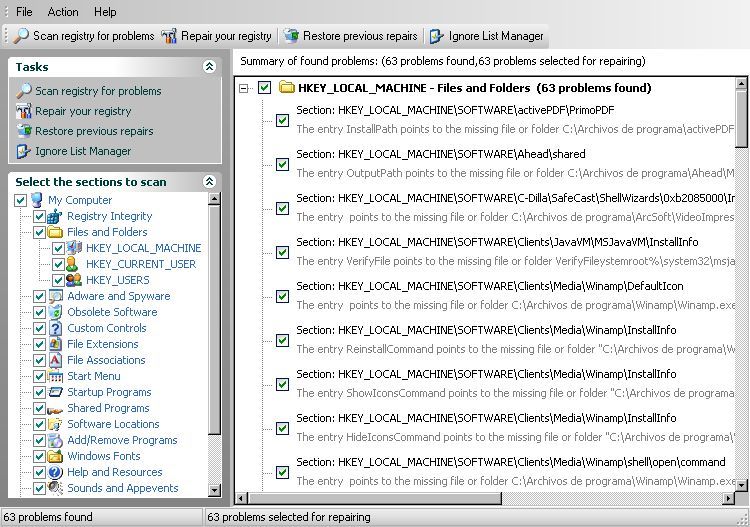The width and height of the screenshot is (750, 527).
Task: Select the Winamp\shell\open\command section entry text
Action: click(x=511, y=462)
